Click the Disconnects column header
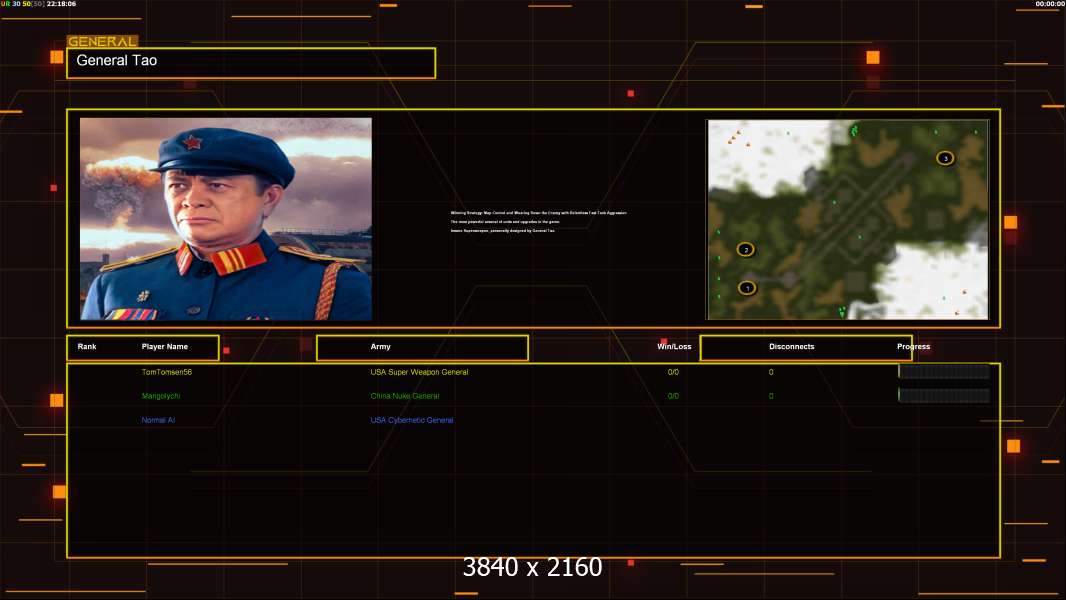 [x=791, y=347]
